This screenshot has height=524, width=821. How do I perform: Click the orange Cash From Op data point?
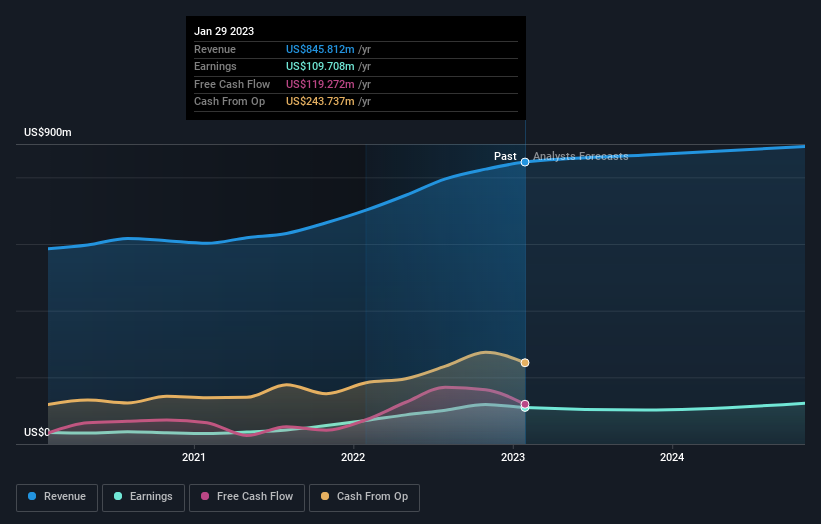(x=525, y=363)
